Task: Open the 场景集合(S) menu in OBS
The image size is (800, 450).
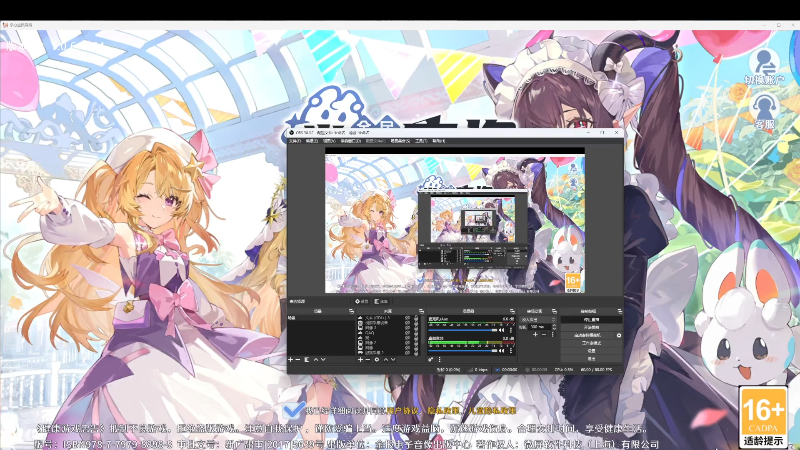Action: (400, 141)
